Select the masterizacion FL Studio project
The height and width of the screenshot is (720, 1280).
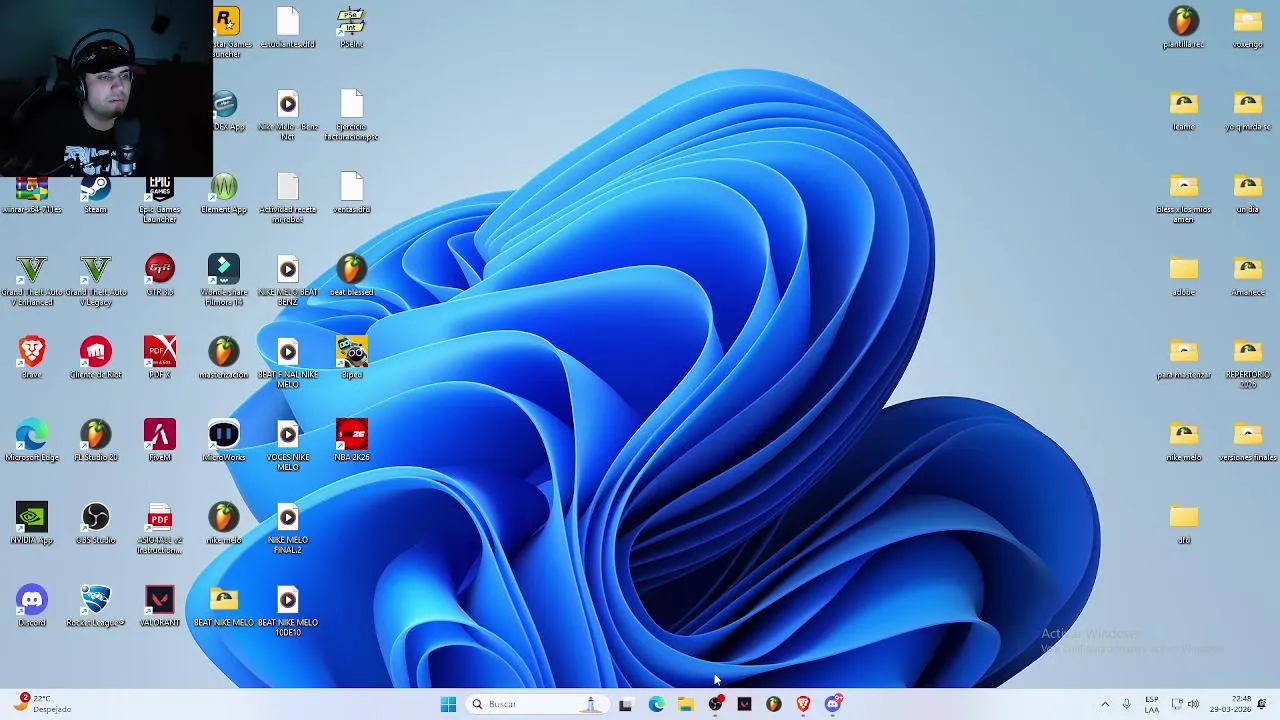click(224, 357)
